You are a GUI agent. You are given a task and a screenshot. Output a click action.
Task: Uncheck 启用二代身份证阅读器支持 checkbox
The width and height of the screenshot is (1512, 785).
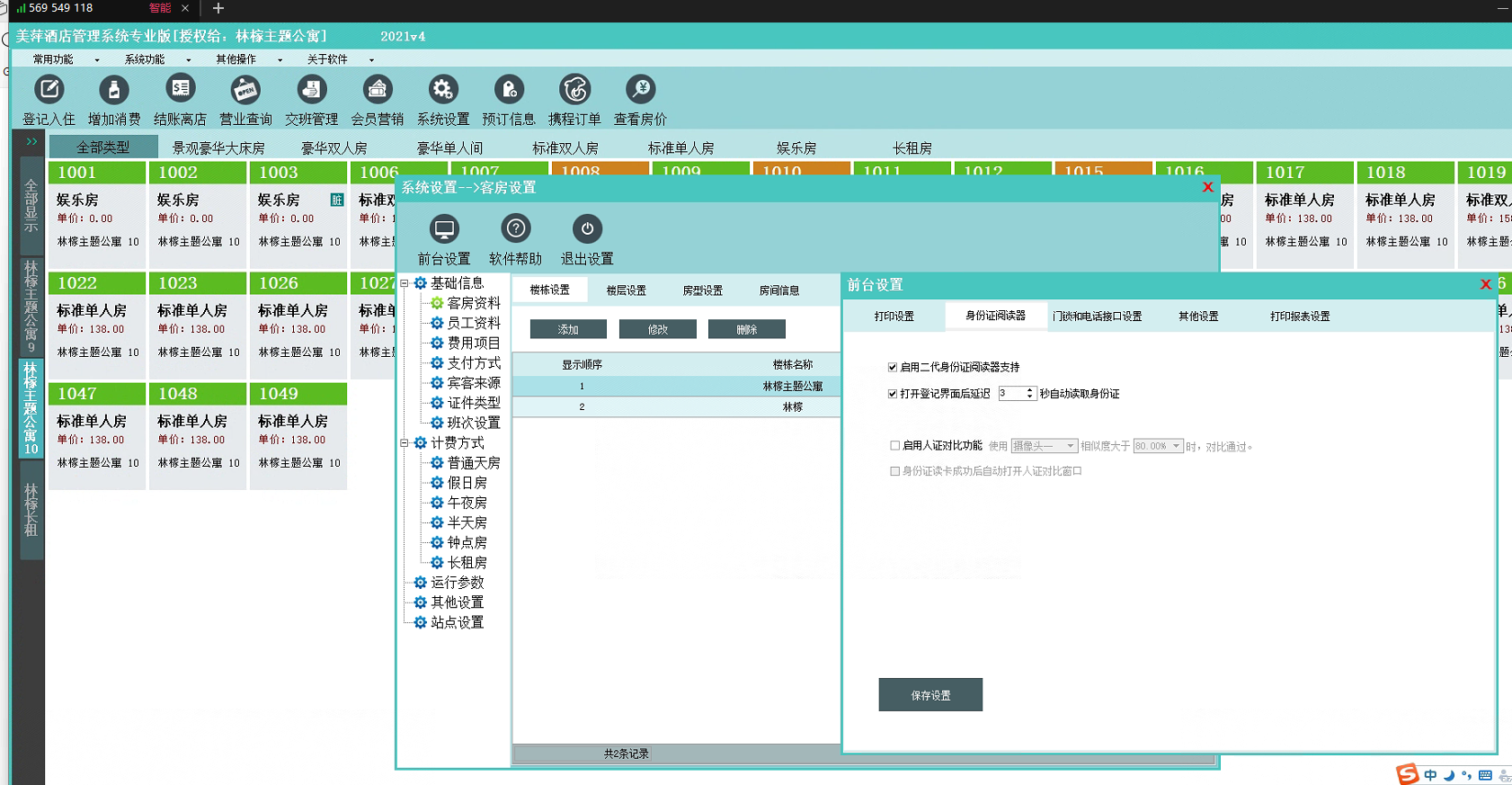pos(893,367)
